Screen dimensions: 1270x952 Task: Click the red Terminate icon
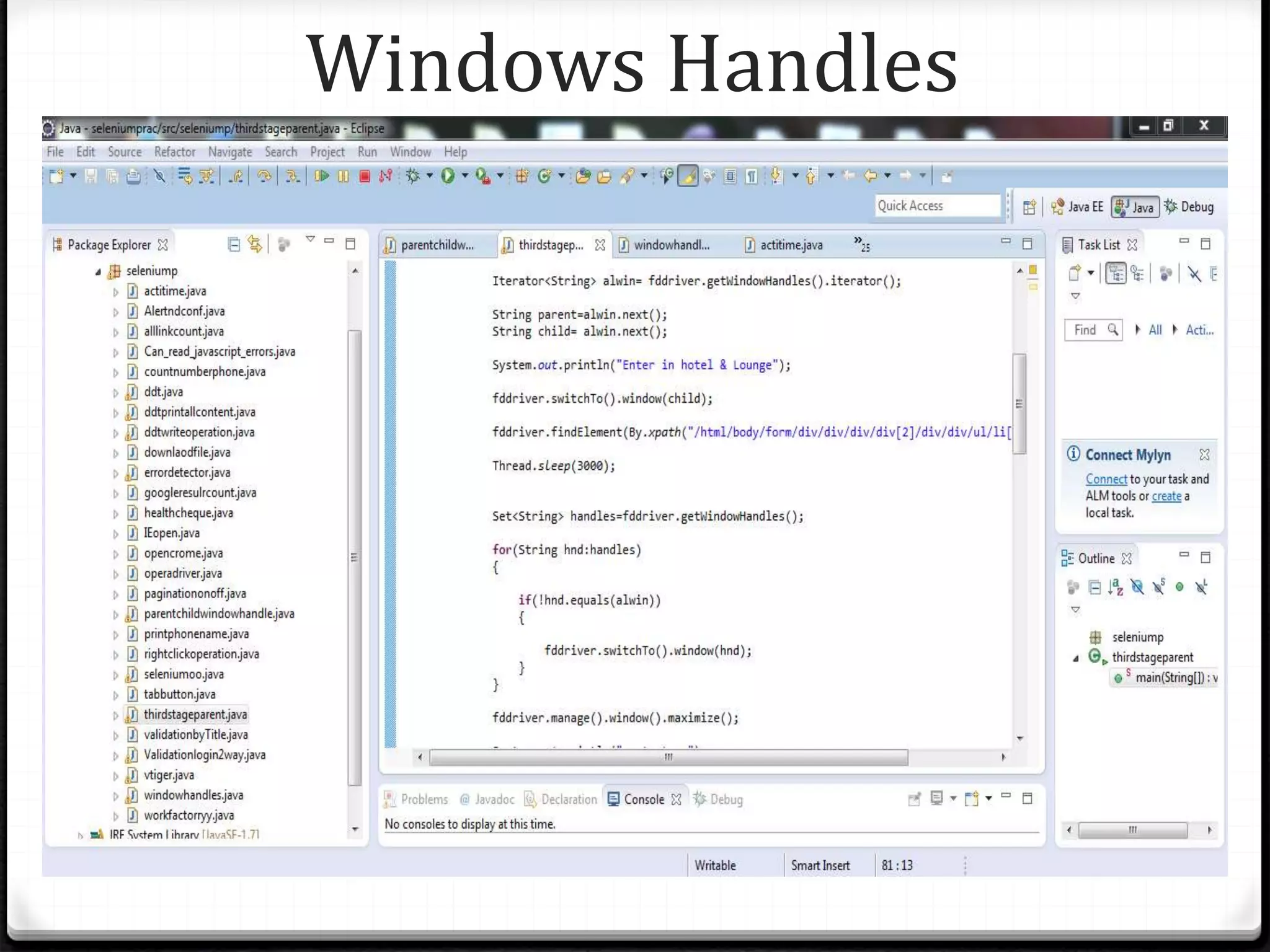tap(365, 176)
